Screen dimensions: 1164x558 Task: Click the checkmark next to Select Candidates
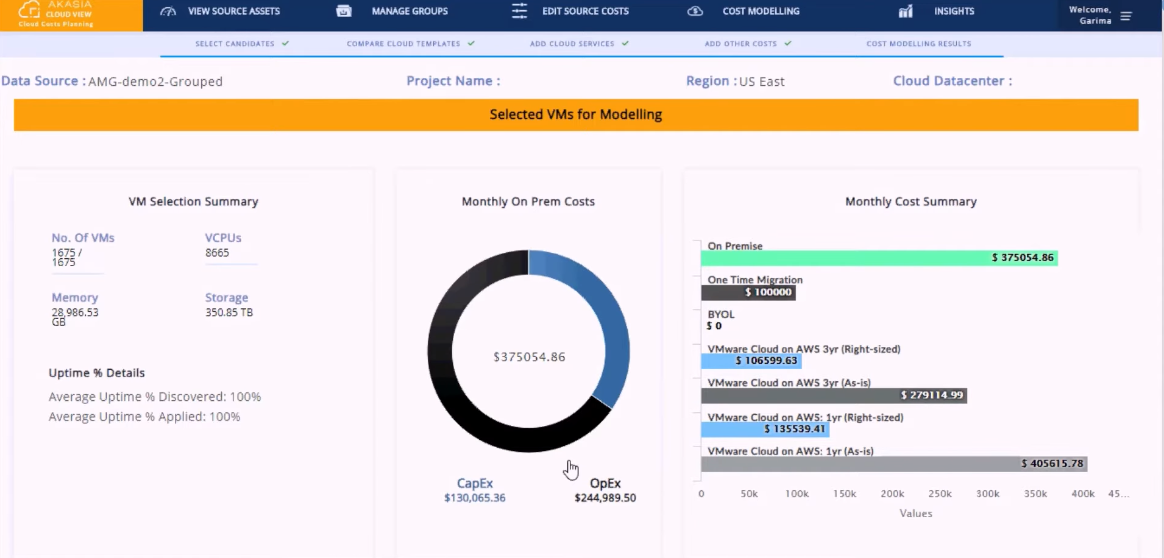[x=286, y=44]
